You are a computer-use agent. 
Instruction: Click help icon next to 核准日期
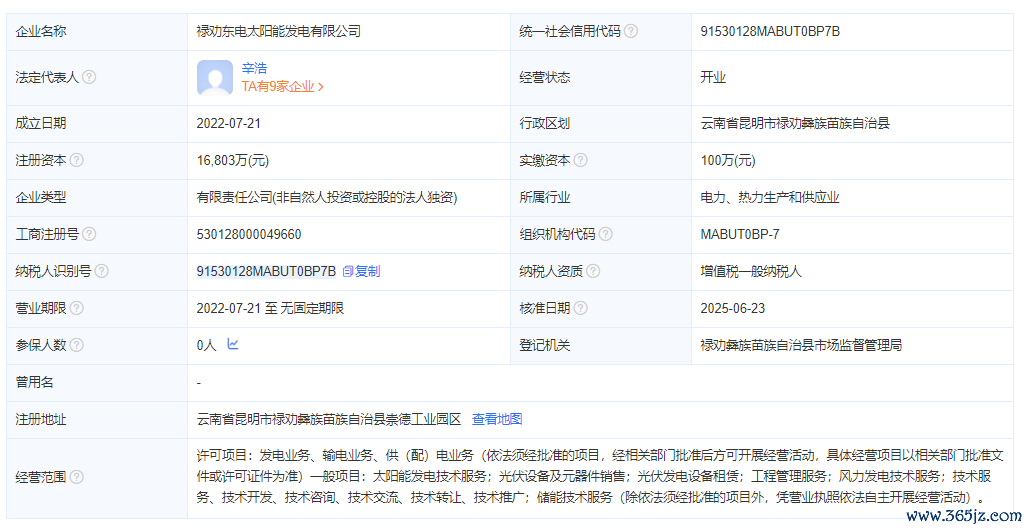[x=581, y=308]
